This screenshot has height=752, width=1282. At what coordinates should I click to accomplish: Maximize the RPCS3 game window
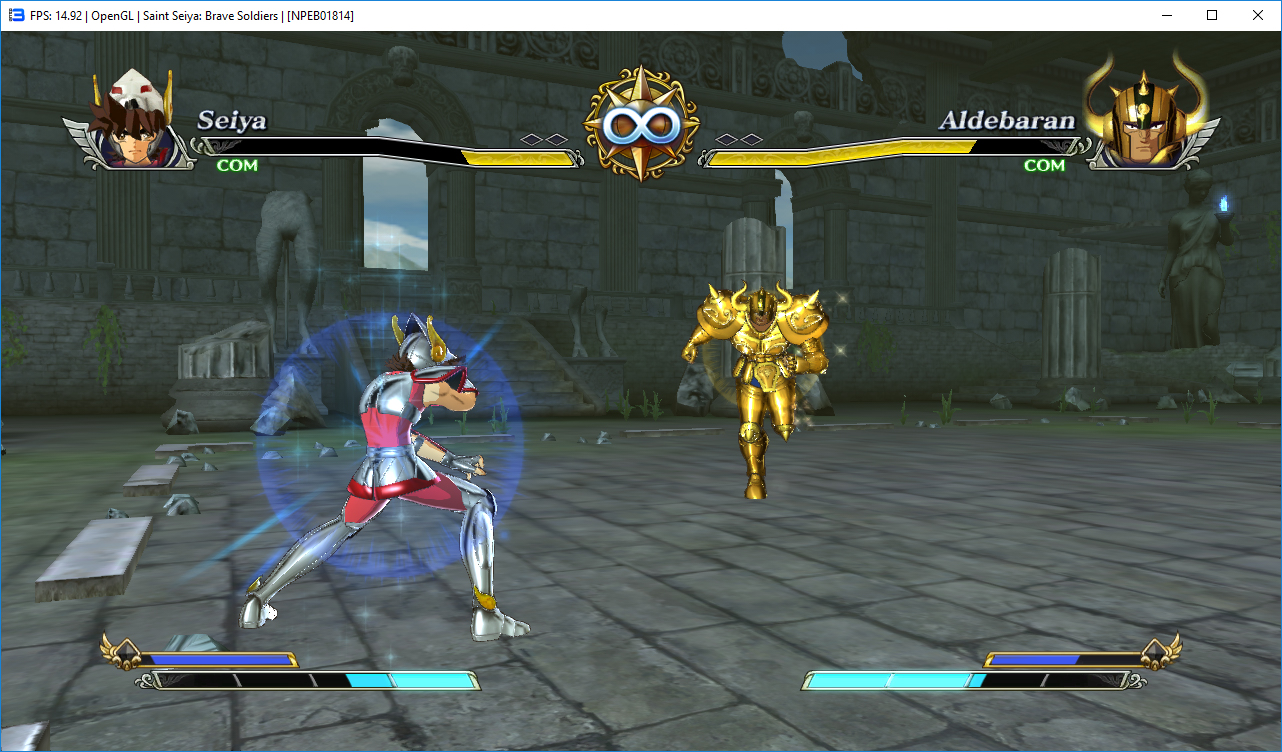point(1212,15)
